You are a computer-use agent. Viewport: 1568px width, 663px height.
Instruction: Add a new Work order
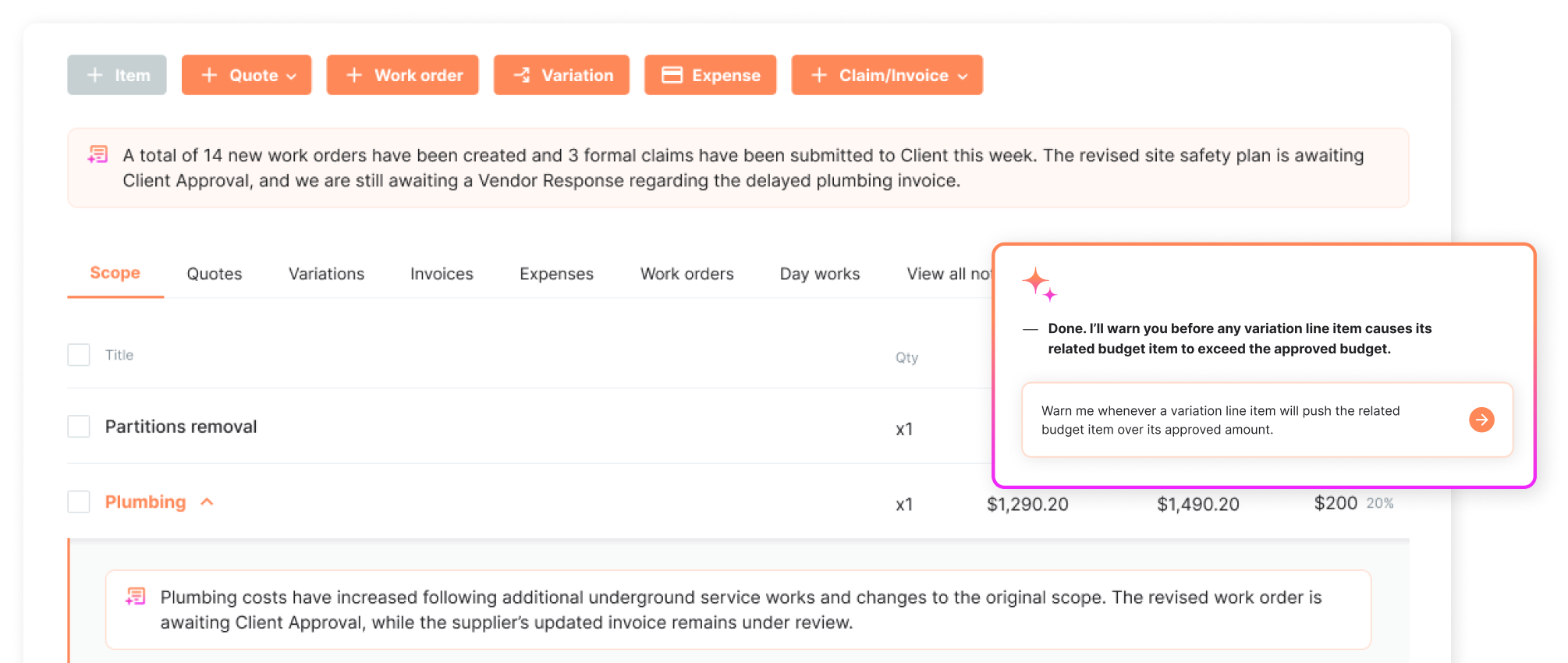[403, 75]
